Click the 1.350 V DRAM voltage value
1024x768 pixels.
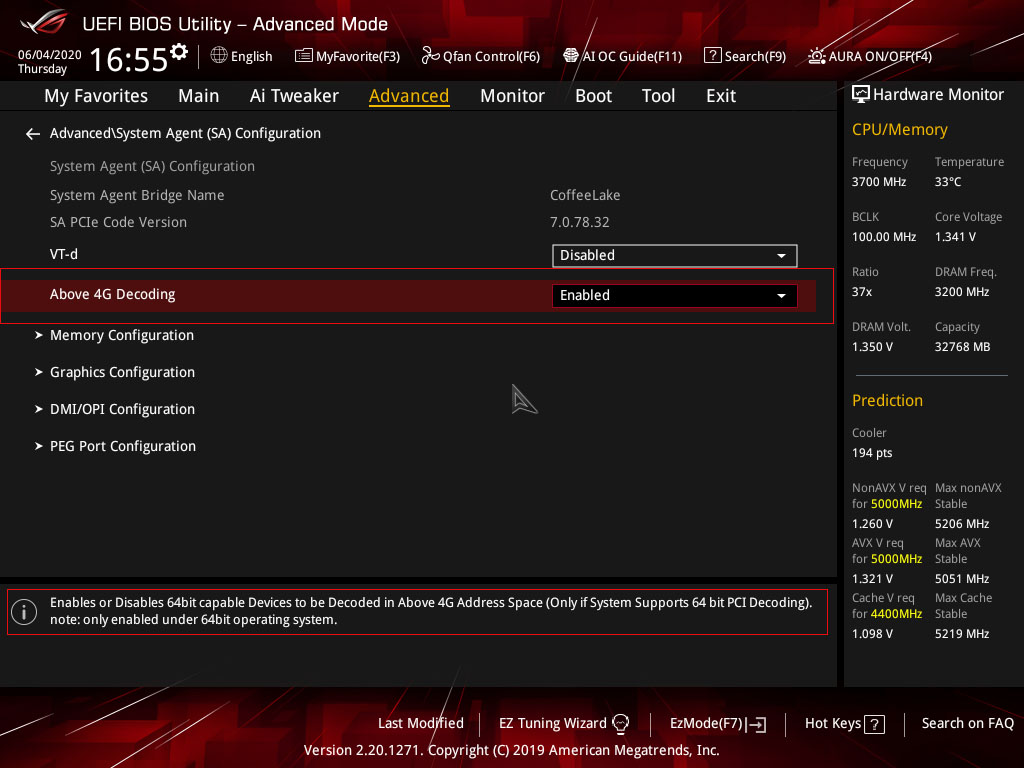[872, 347]
